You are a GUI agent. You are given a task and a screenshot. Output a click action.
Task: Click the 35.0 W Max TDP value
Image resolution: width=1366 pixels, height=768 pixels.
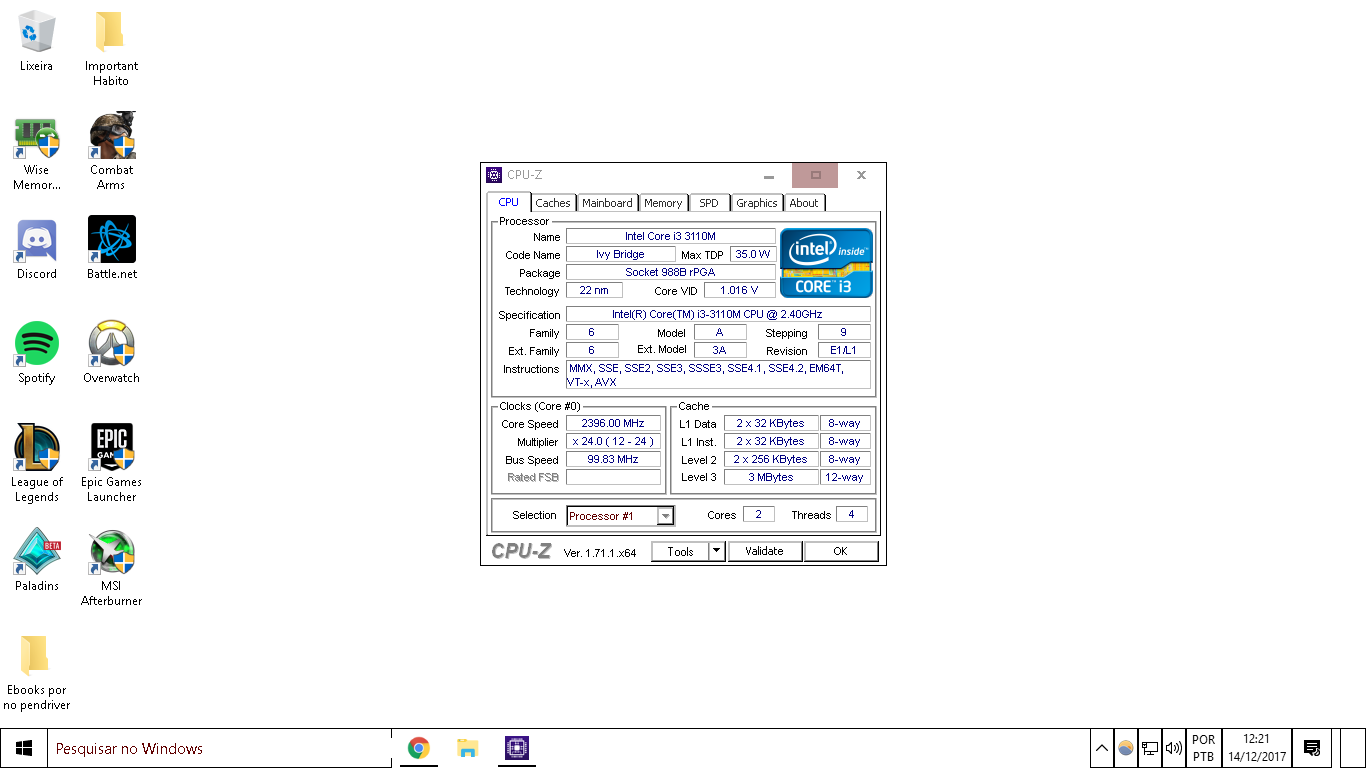752,254
